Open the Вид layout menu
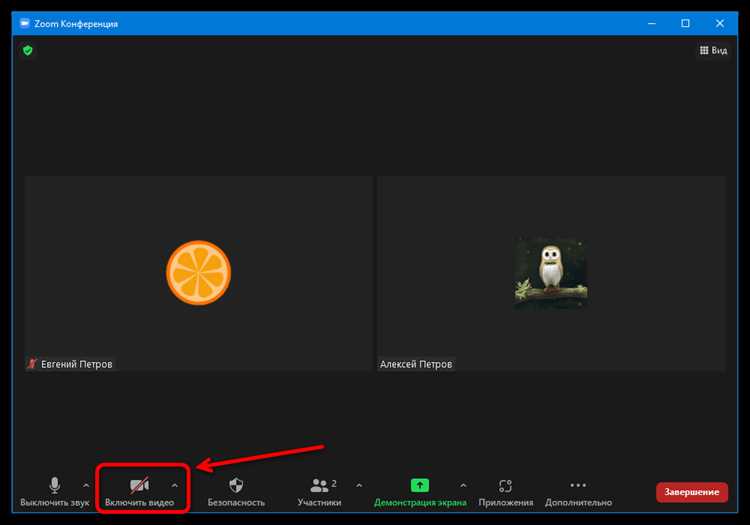750x525 pixels. 713,50
